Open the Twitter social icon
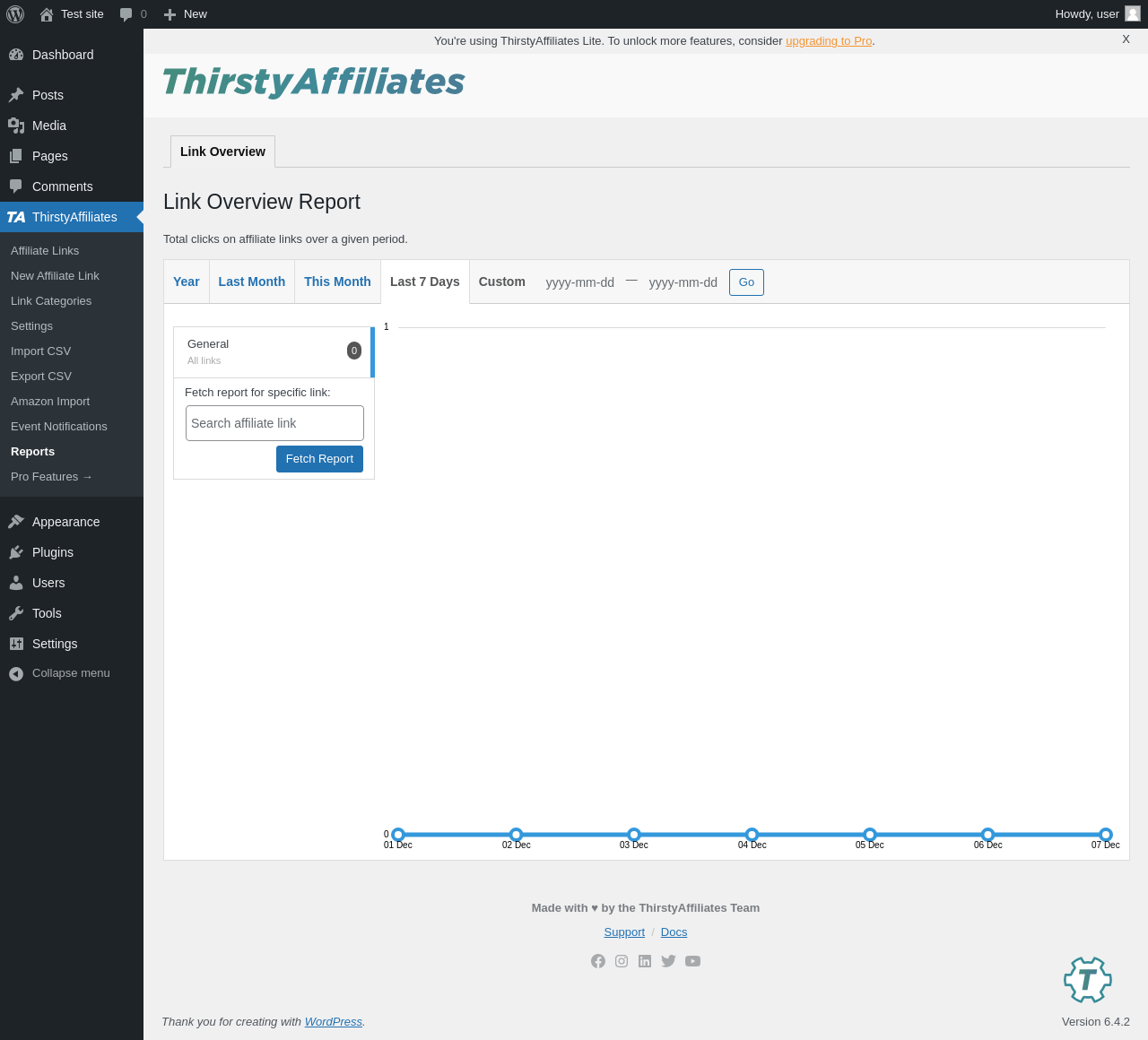The image size is (1148, 1040). tap(668, 961)
